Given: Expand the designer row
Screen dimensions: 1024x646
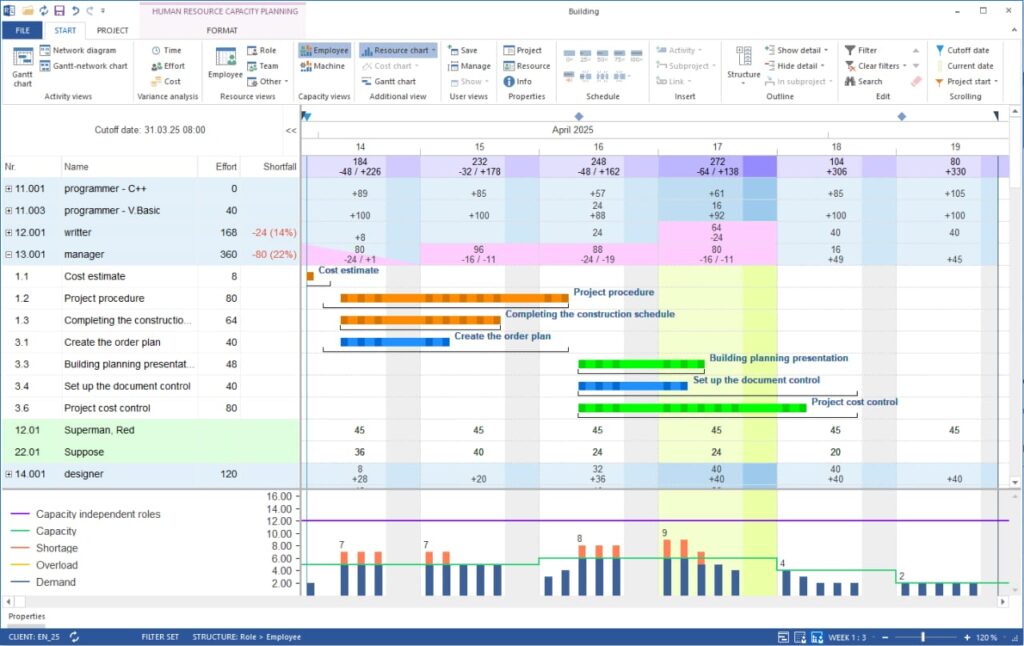Looking at the screenshot, I should 7,474.
